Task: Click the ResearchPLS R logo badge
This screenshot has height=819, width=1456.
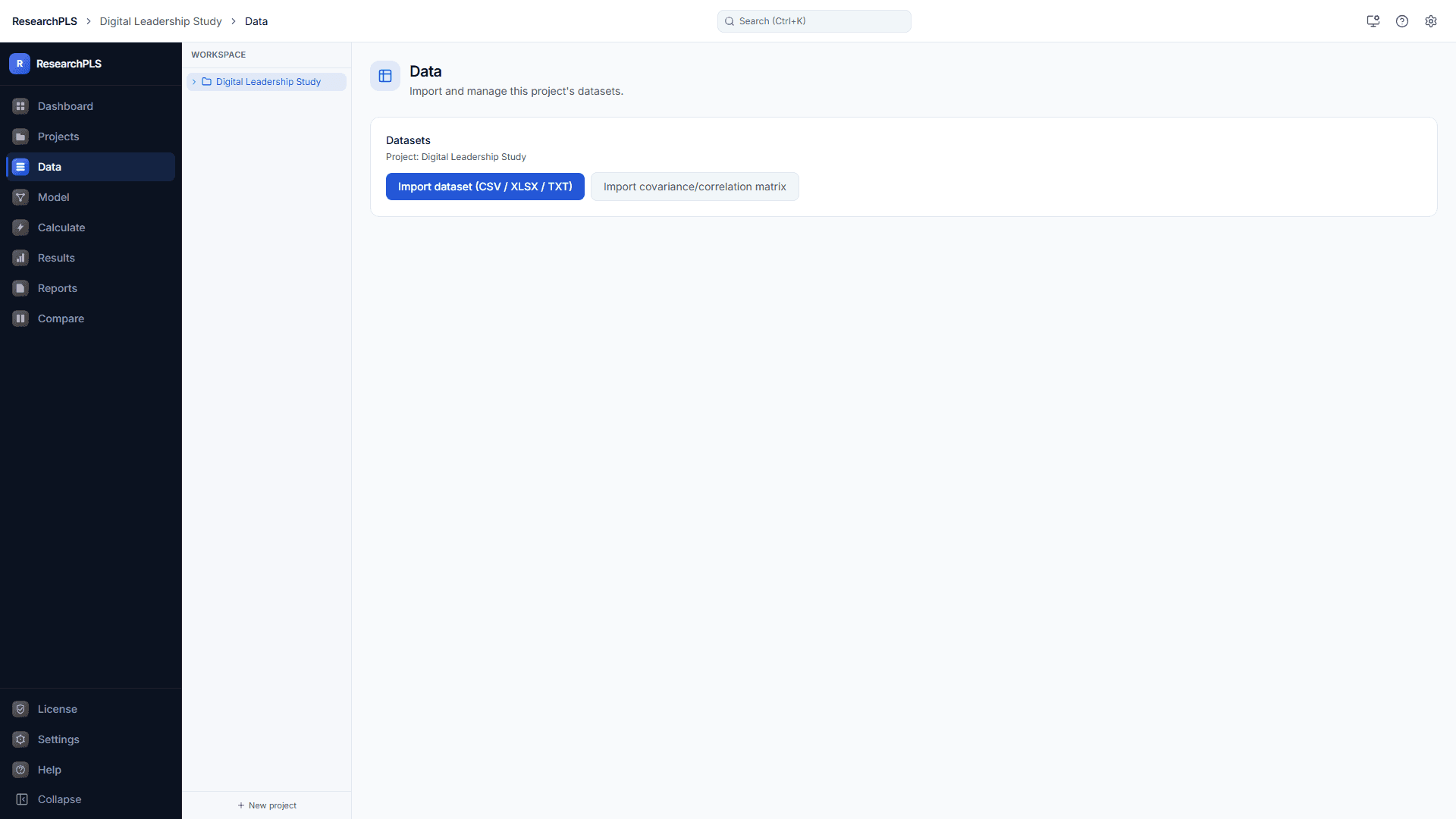Action: [20, 64]
